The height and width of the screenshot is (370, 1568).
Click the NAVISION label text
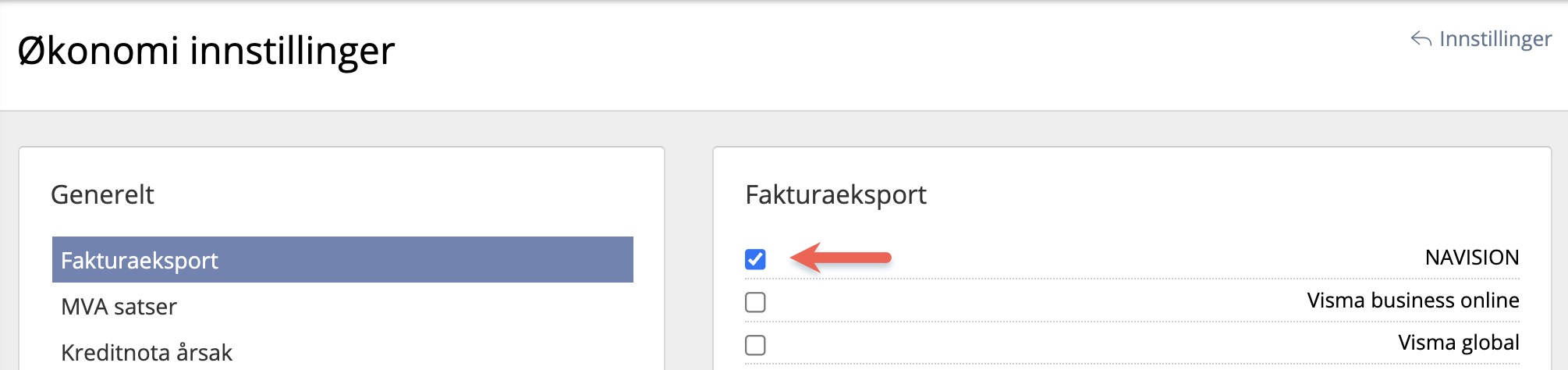1471,258
